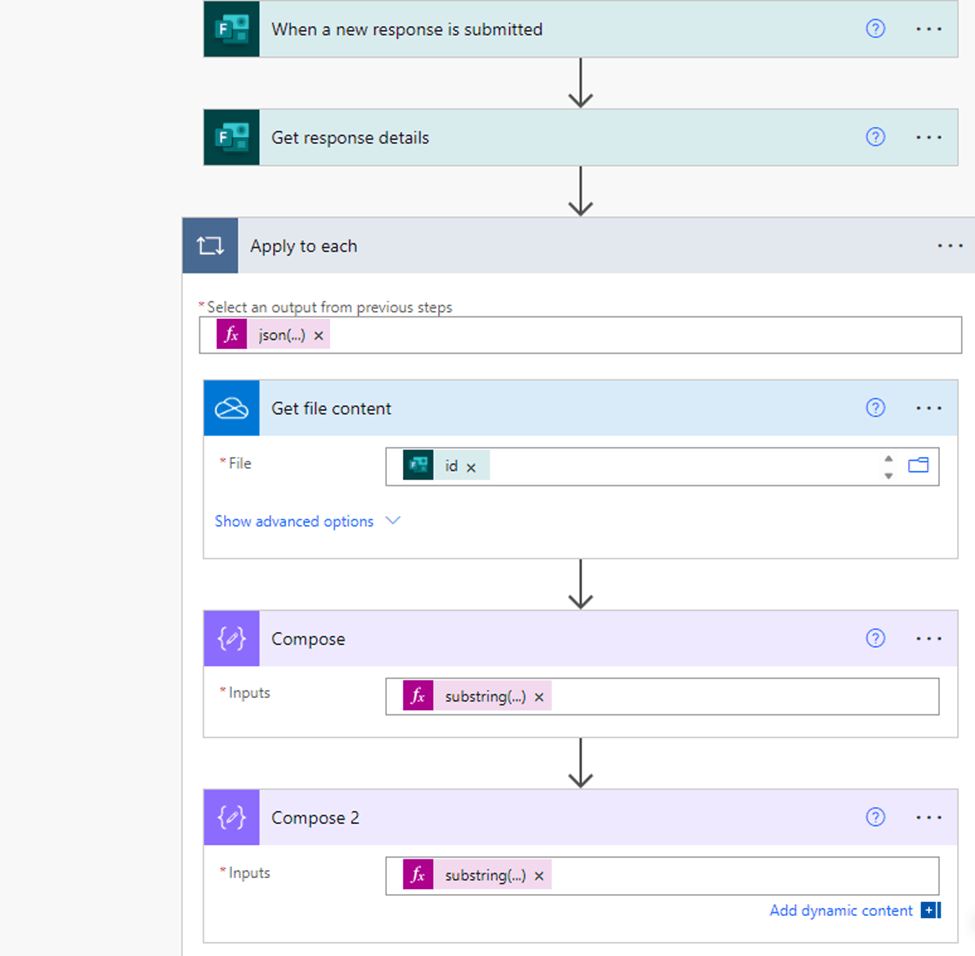Expand the 'Get response details' action

coord(581,137)
